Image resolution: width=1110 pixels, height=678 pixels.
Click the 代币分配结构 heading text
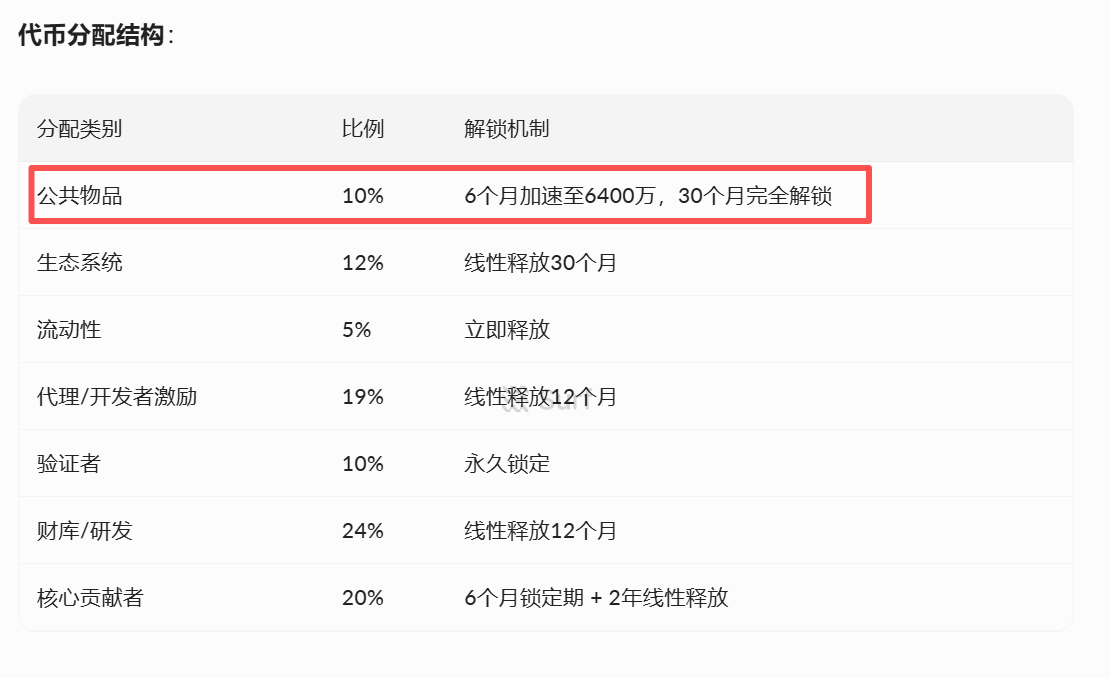(x=91, y=36)
